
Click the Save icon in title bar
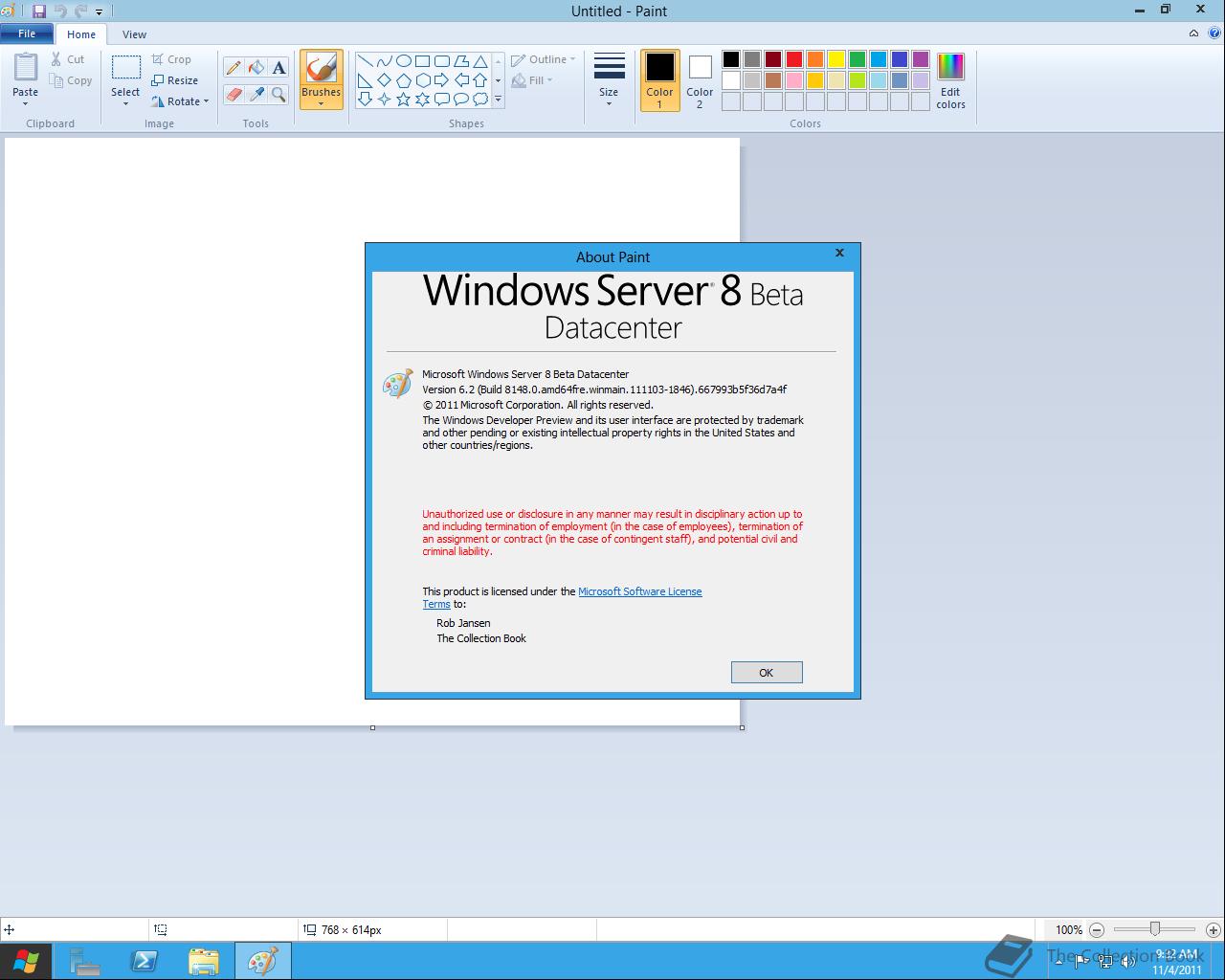tap(39, 11)
